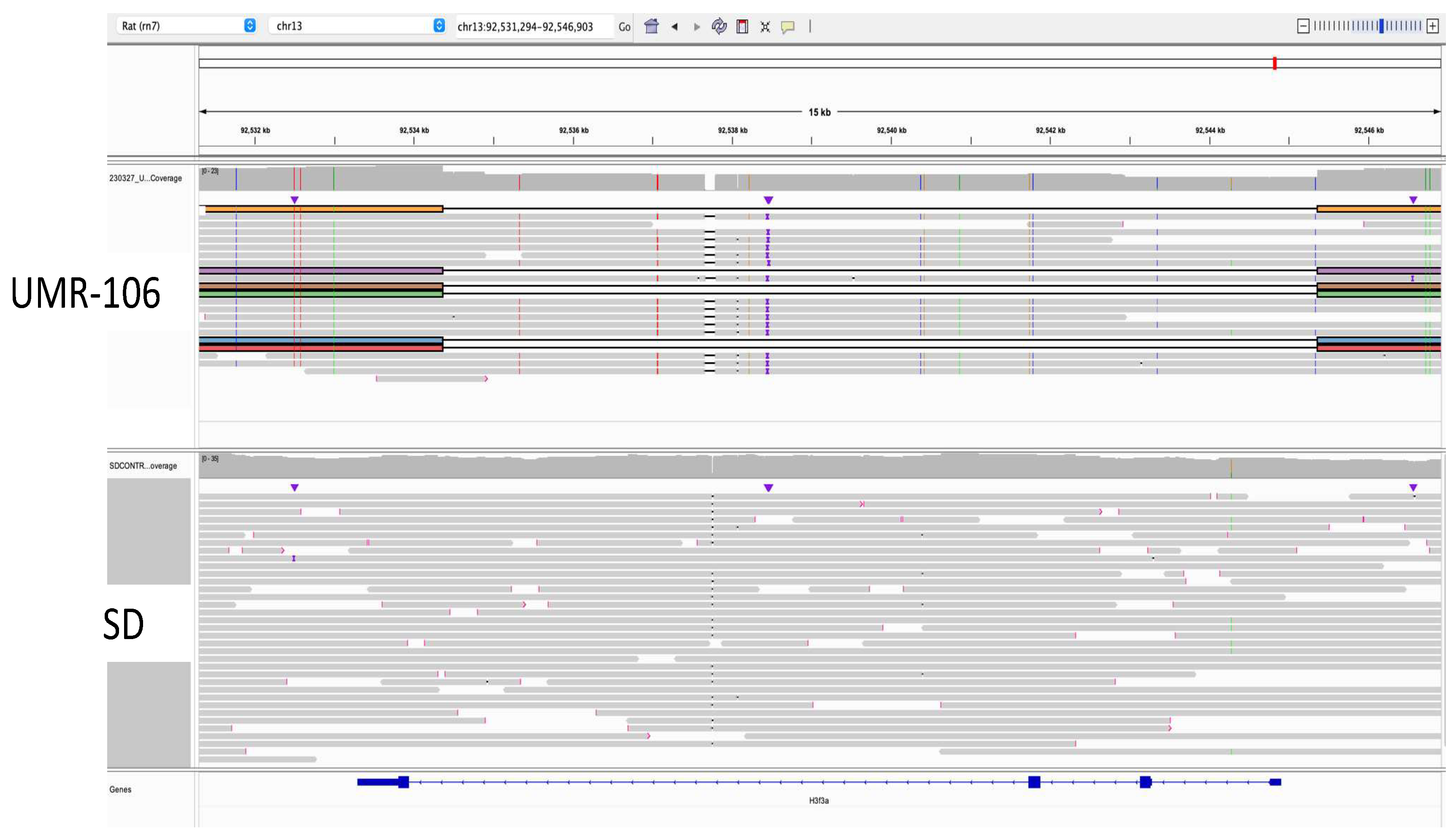1456x840 pixels.
Task: Click the zoom in plus icon
Action: [1434, 25]
